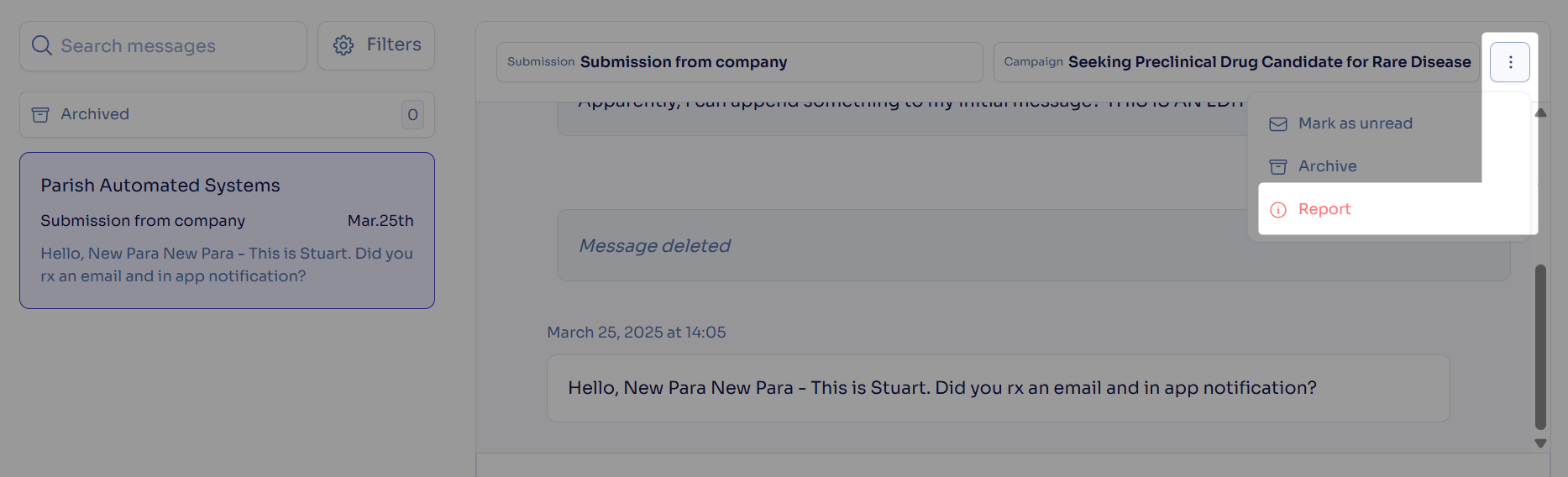This screenshot has width=1568, height=477.
Task: Click the message list scrollbar thumb
Action: (x=1540, y=347)
